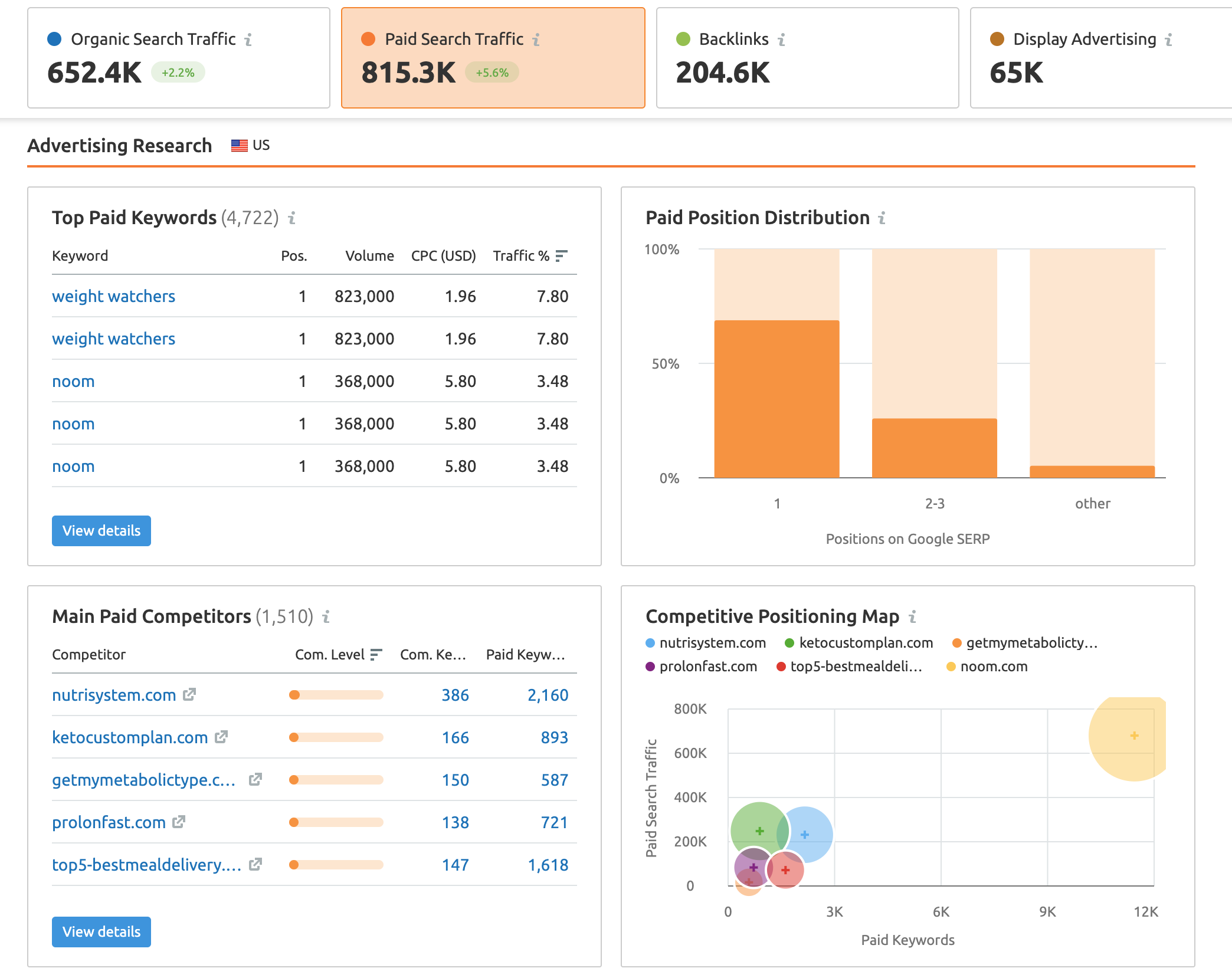Click info icon beside Backlinks
Screen dimensions: 1232x978
781,40
